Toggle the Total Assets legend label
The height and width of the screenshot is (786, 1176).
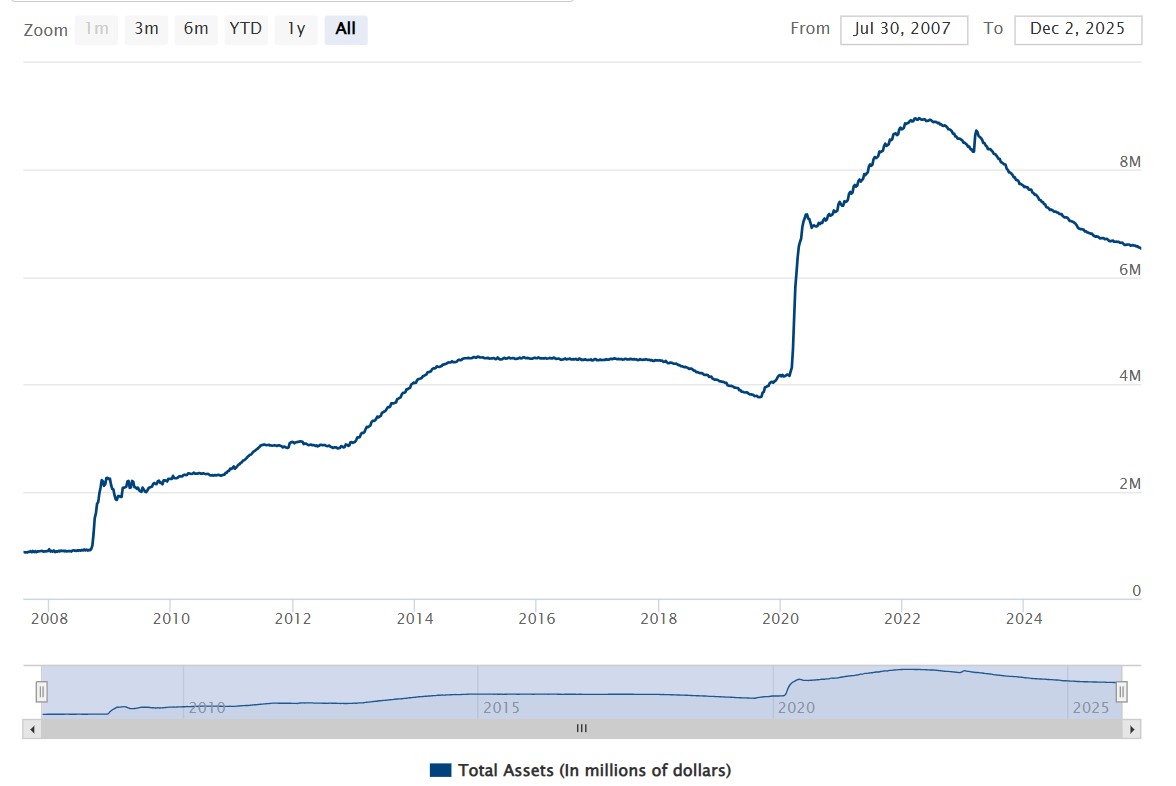(594, 770)
